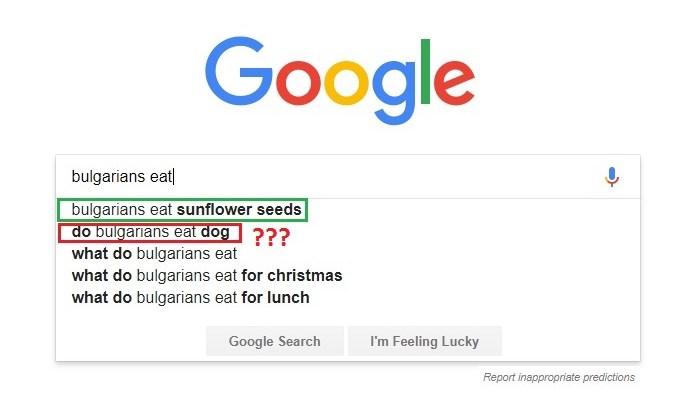The width and height of the screenshot is (699, 400).
Task: Click empty space in the search box
Action: coord(400,177)
